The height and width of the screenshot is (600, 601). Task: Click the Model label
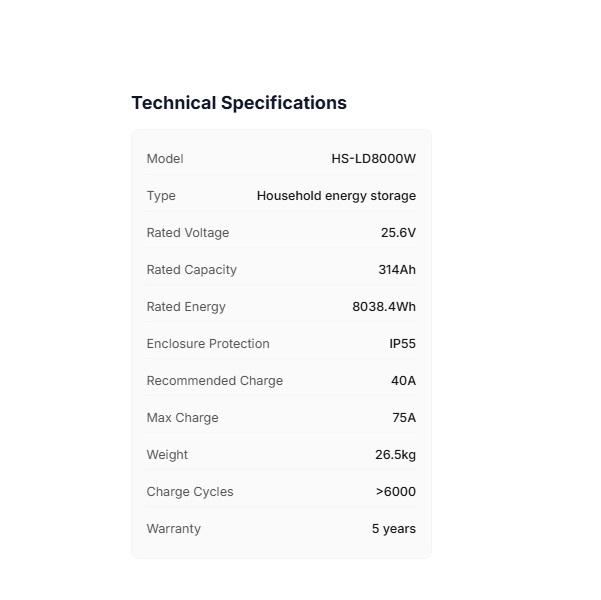165,159
